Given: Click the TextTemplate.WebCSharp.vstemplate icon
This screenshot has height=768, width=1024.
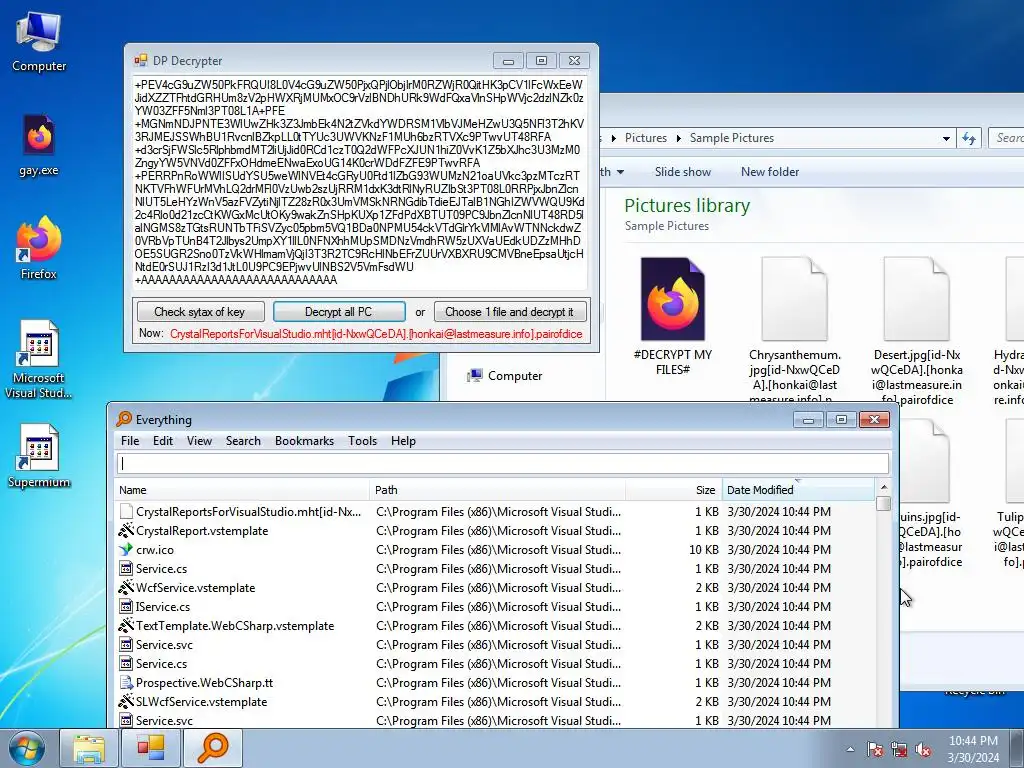Looking at the screenshot, I should coord(126,625).
